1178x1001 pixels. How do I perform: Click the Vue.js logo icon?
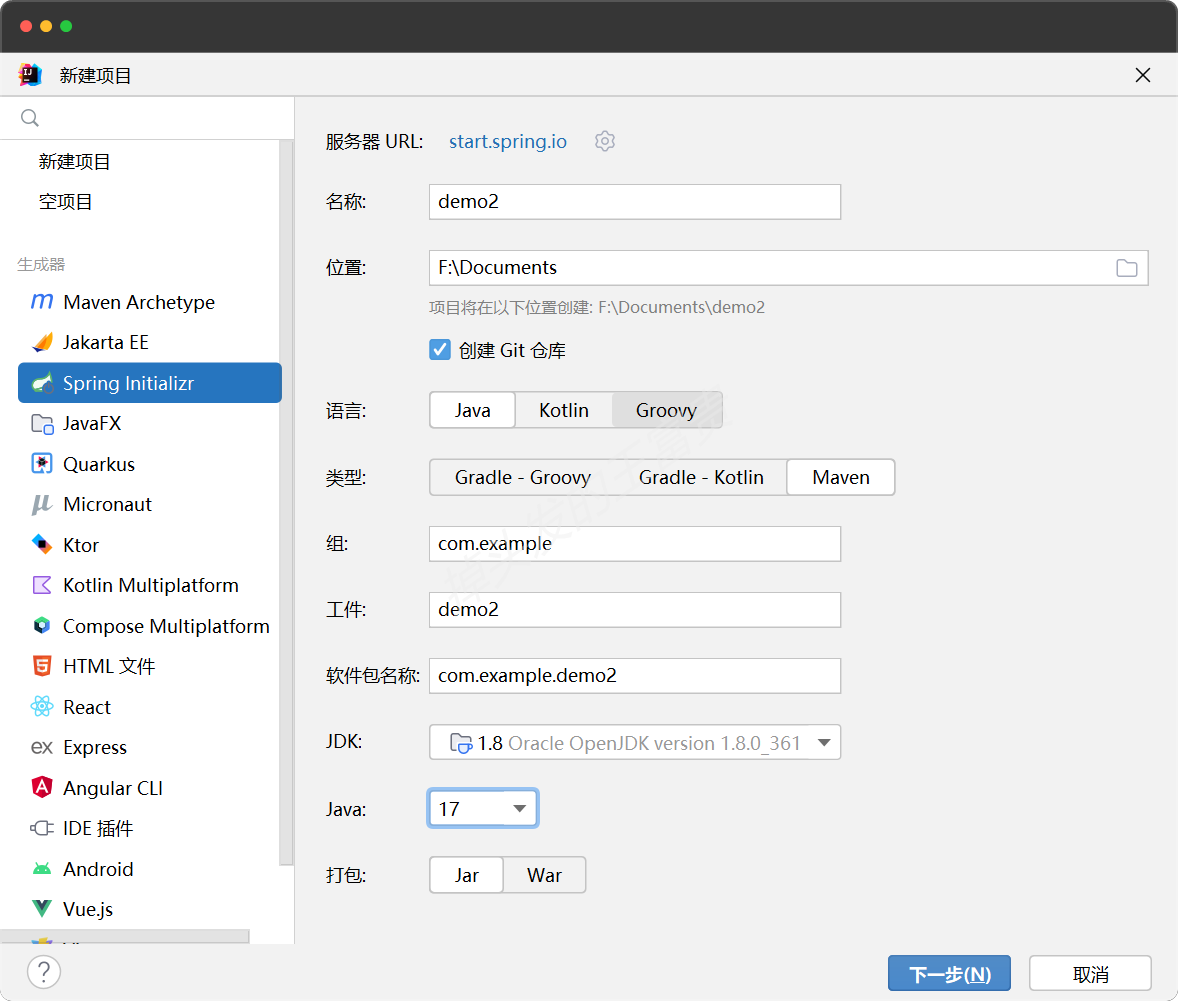point(42,909)
